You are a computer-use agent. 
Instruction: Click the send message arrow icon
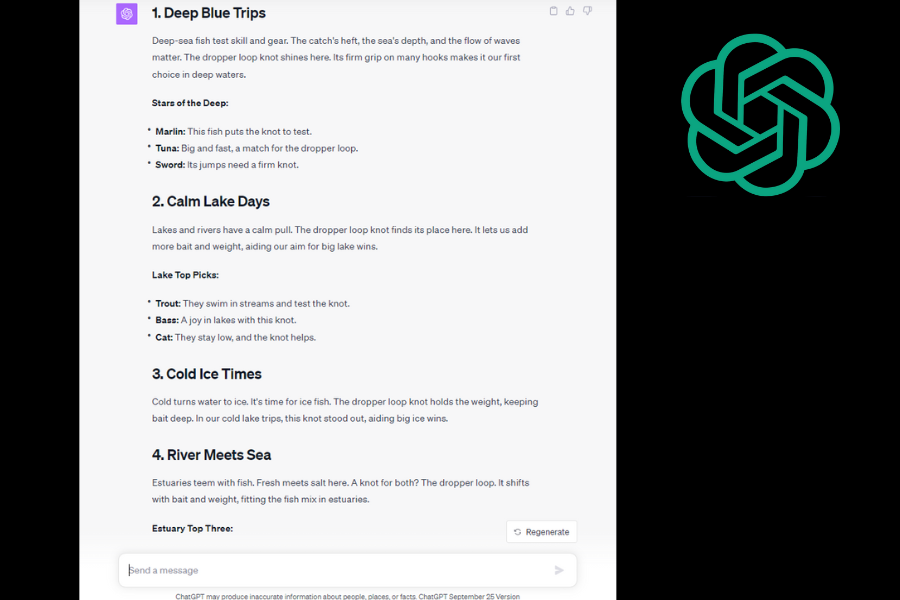559,570
